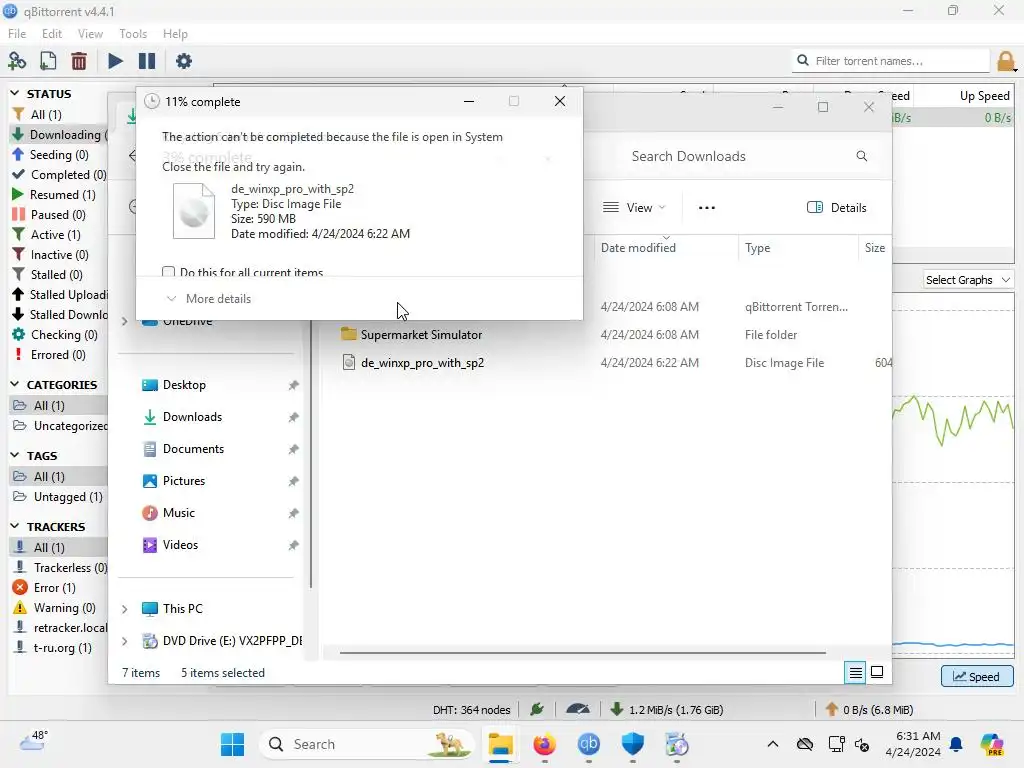Filter by Completed (0) status
This screenshot has width=1024, height=768.
point(59,174)
